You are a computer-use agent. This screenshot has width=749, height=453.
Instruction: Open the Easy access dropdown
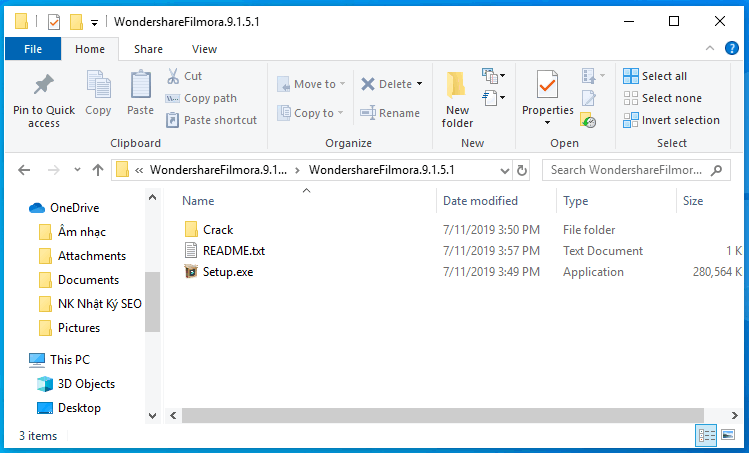tap(493, 97)
